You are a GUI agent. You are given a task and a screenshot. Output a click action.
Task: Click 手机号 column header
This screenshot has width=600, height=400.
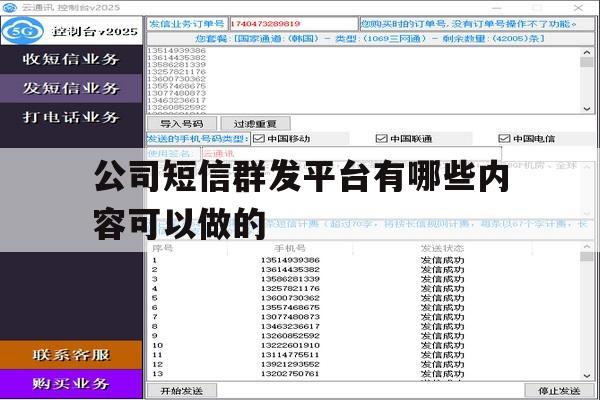[290, 248]
